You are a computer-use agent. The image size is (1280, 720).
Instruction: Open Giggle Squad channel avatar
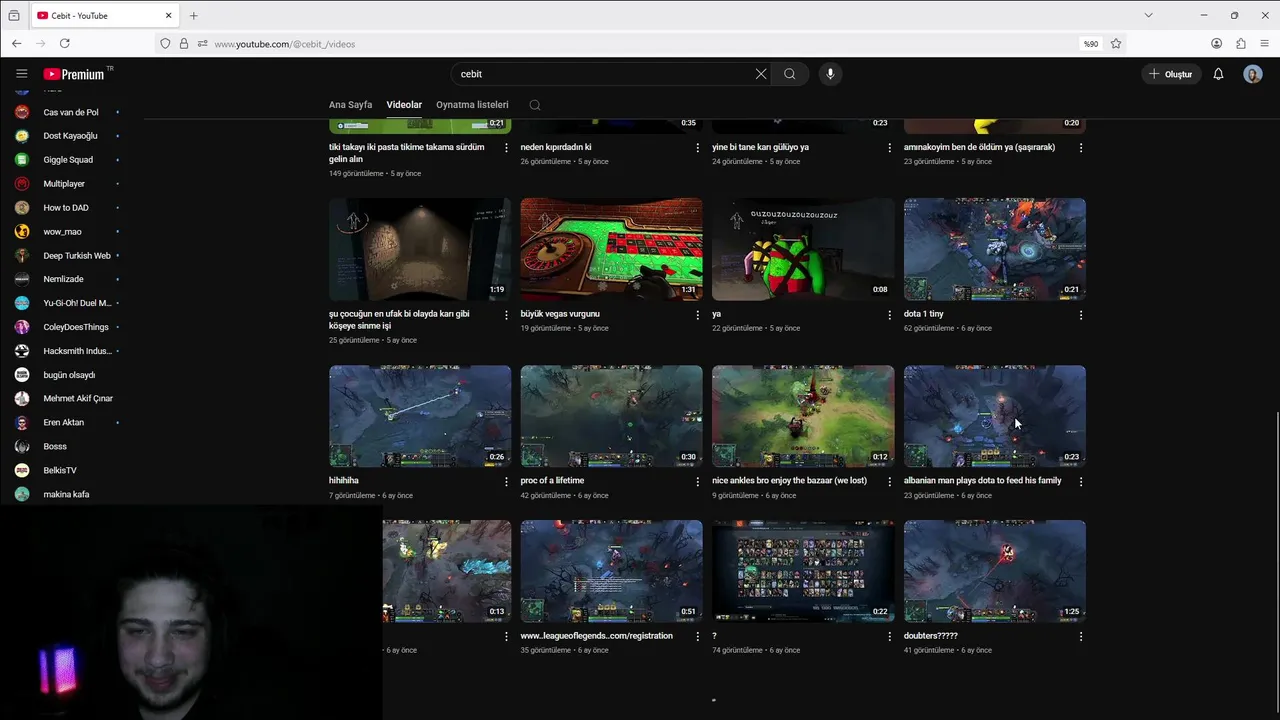click(x=22, y=160)
